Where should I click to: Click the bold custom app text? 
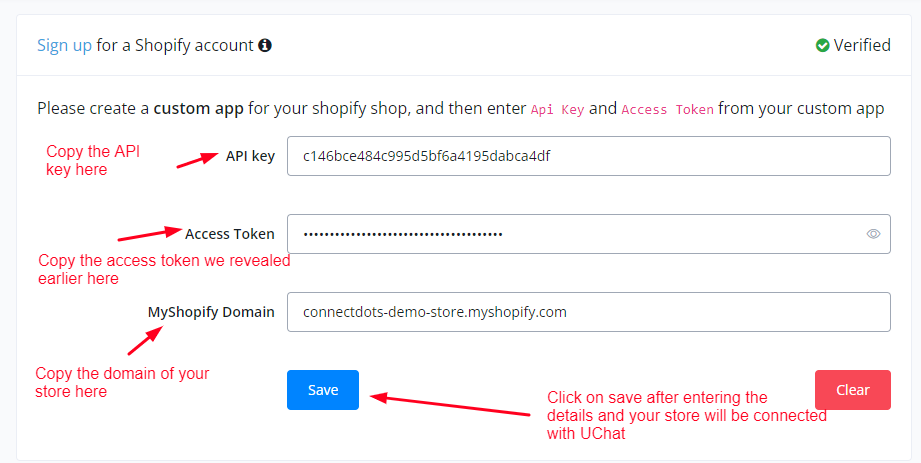199,108
